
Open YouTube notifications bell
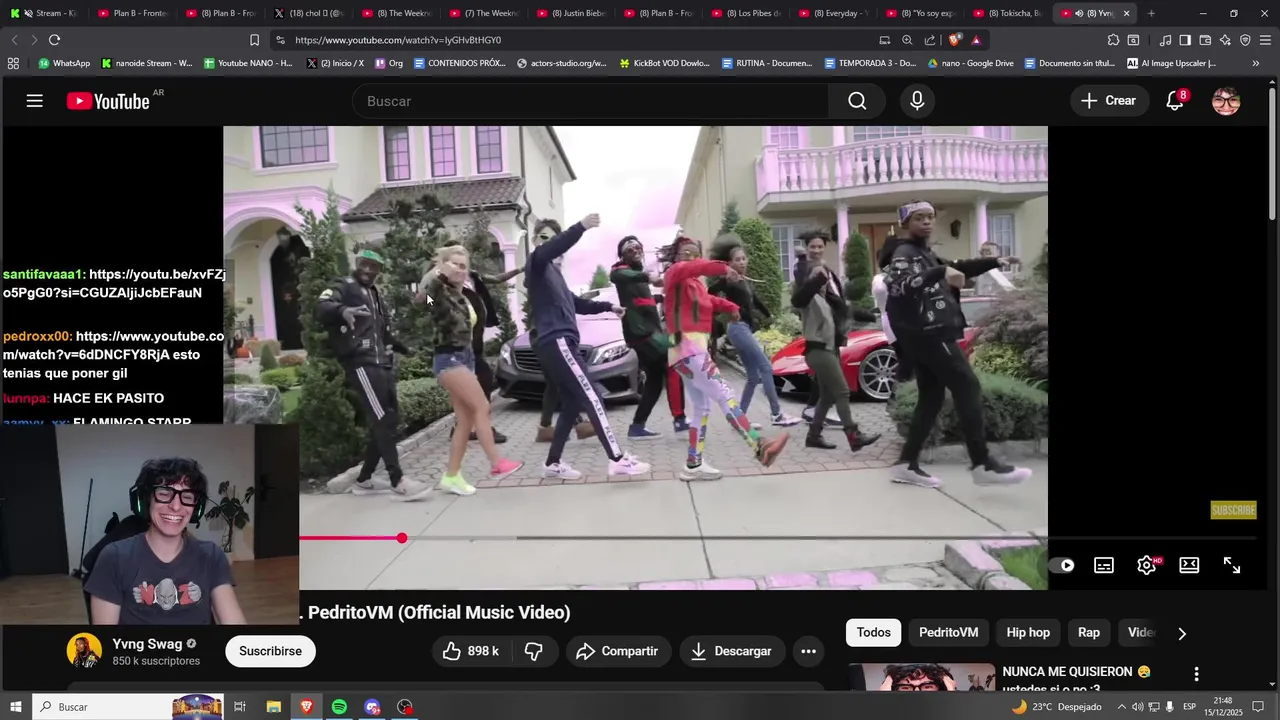point(1175,101)
